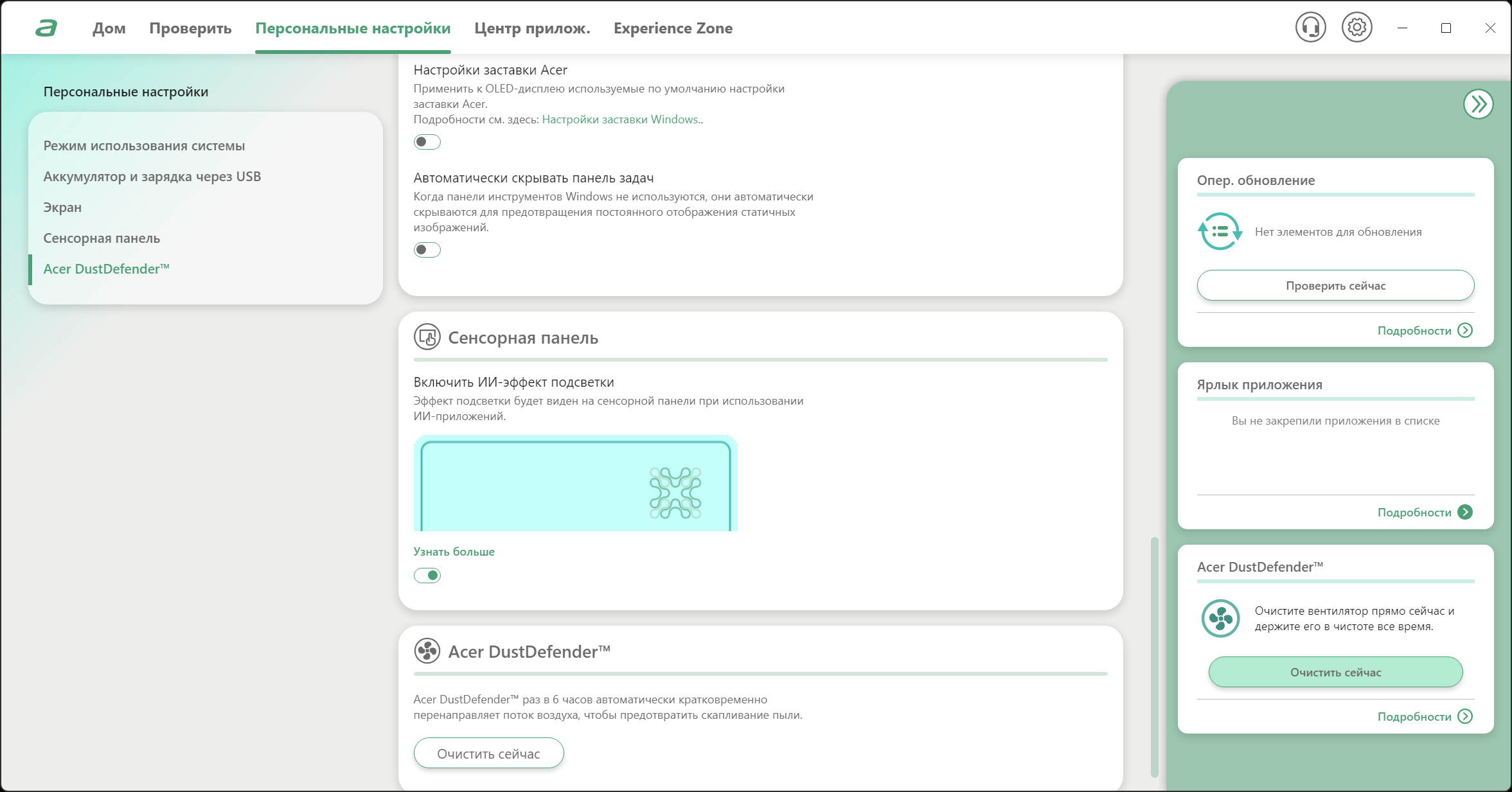Disable the AI backlight effect toggle
This screenshot has height=792, width=1512.
(x=427, y=576)
